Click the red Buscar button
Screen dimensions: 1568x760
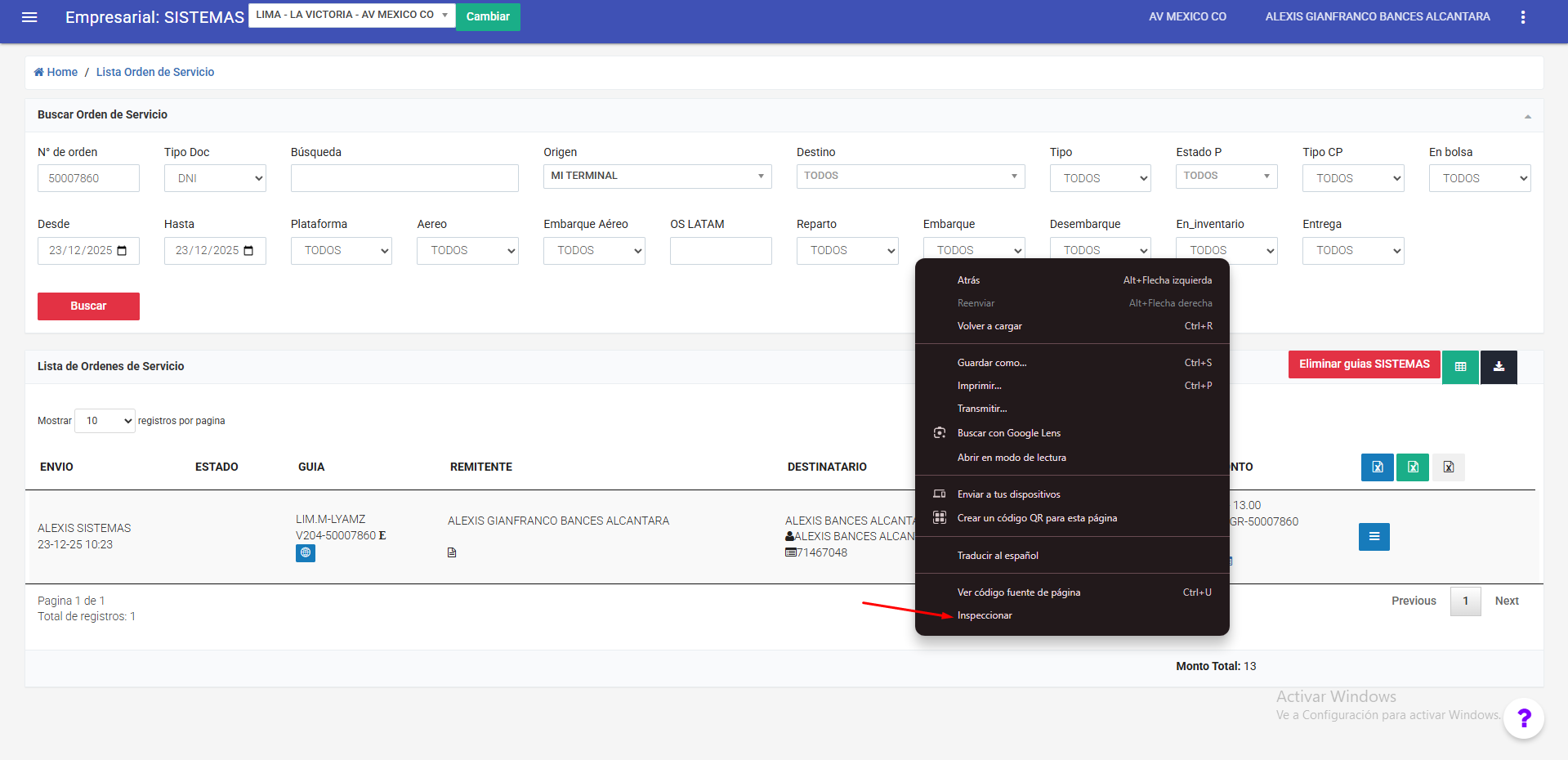[88, 306]
